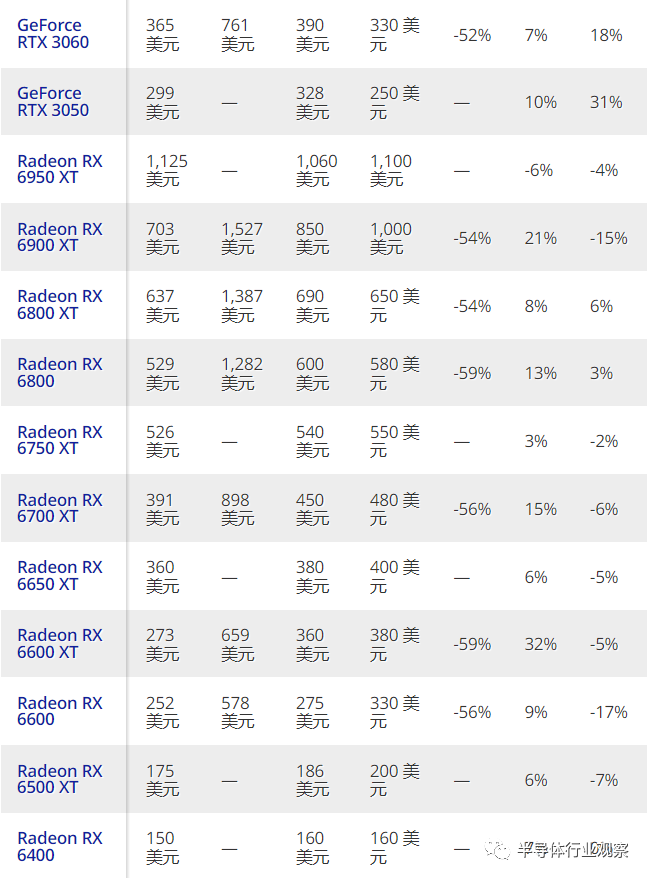Select the -59% cell in RX 6800 row
The width and height of the screenshot is (649, 878).
tap(472, 373)
